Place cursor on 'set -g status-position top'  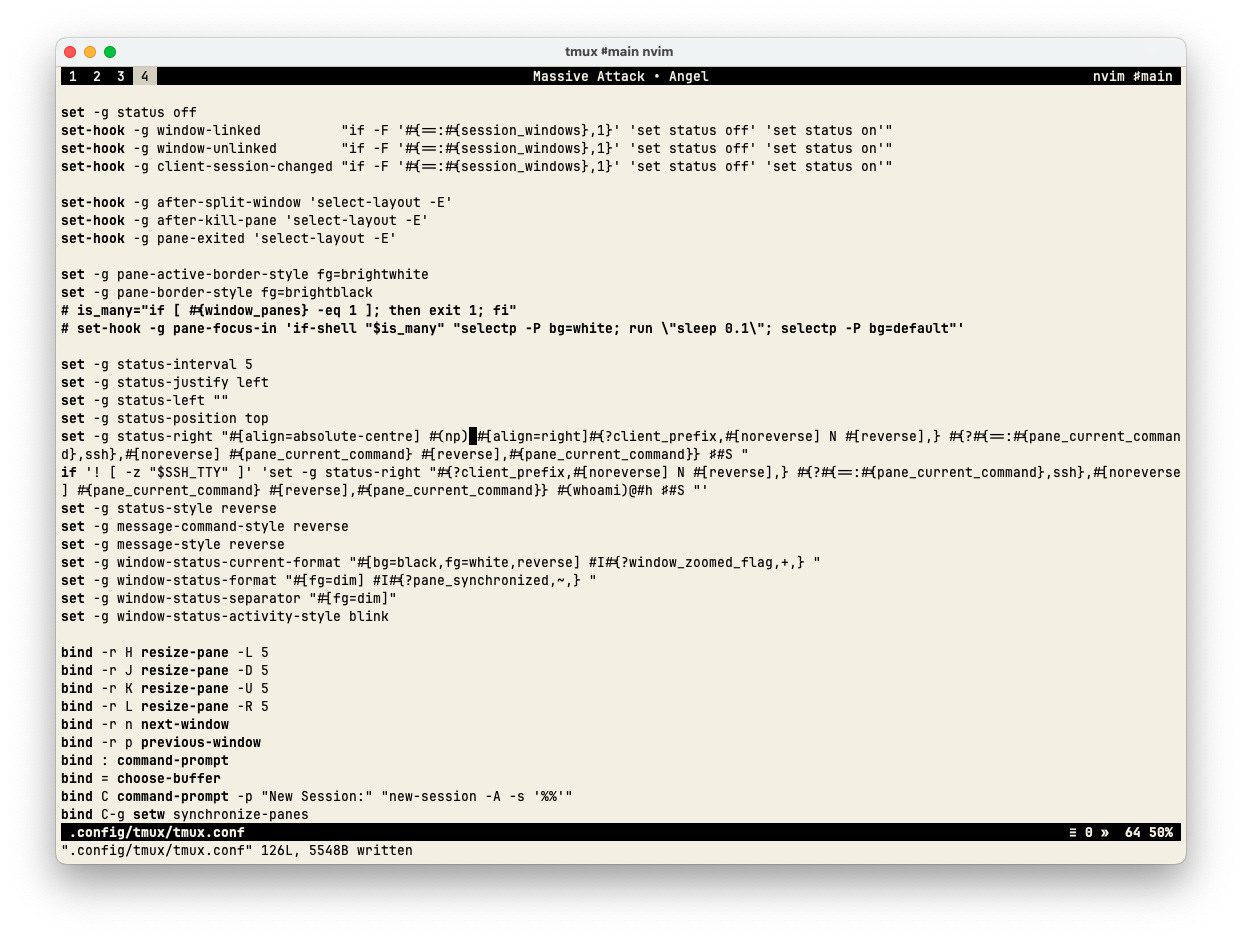tap(165, 419)
